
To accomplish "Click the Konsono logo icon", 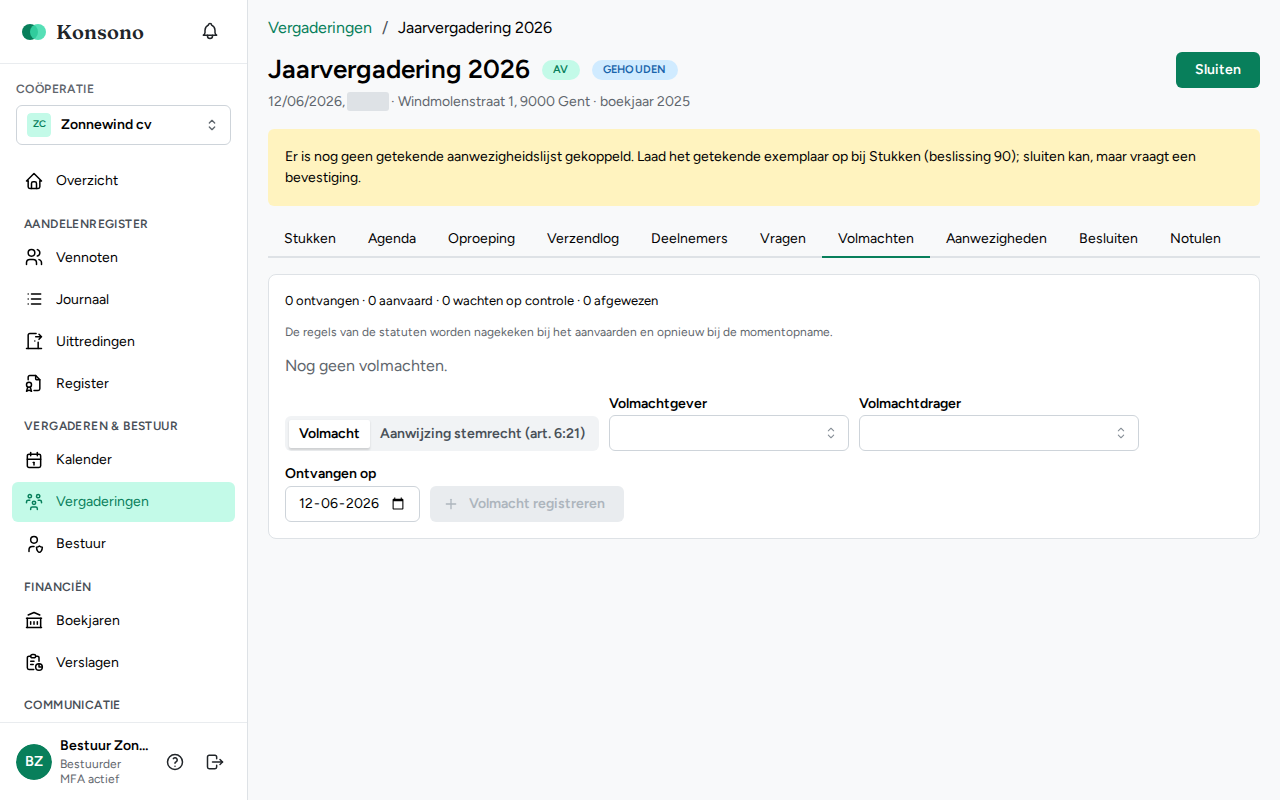I will tap(34, 32).
